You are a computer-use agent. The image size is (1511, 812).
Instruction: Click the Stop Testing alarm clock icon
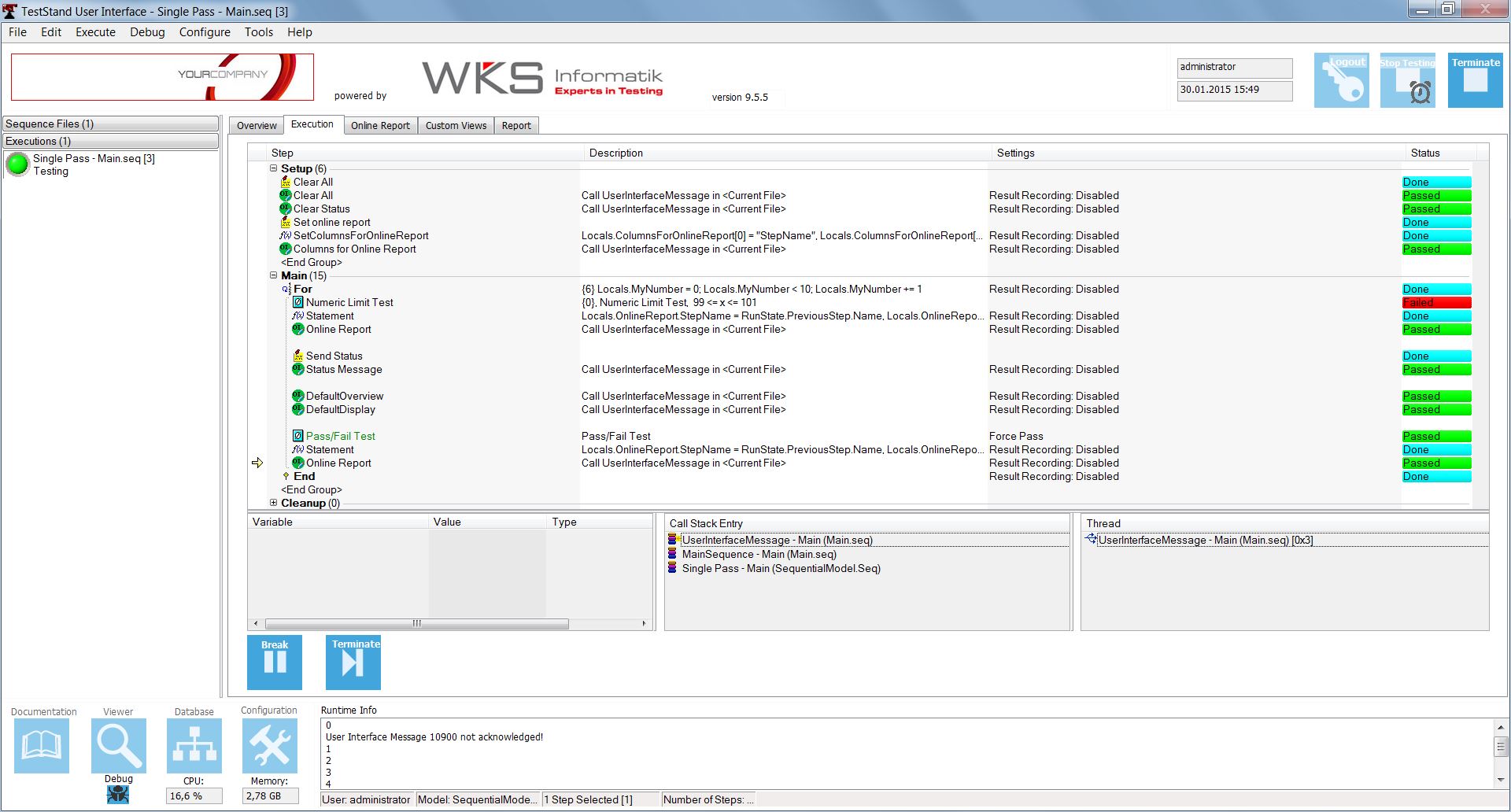1408,80
